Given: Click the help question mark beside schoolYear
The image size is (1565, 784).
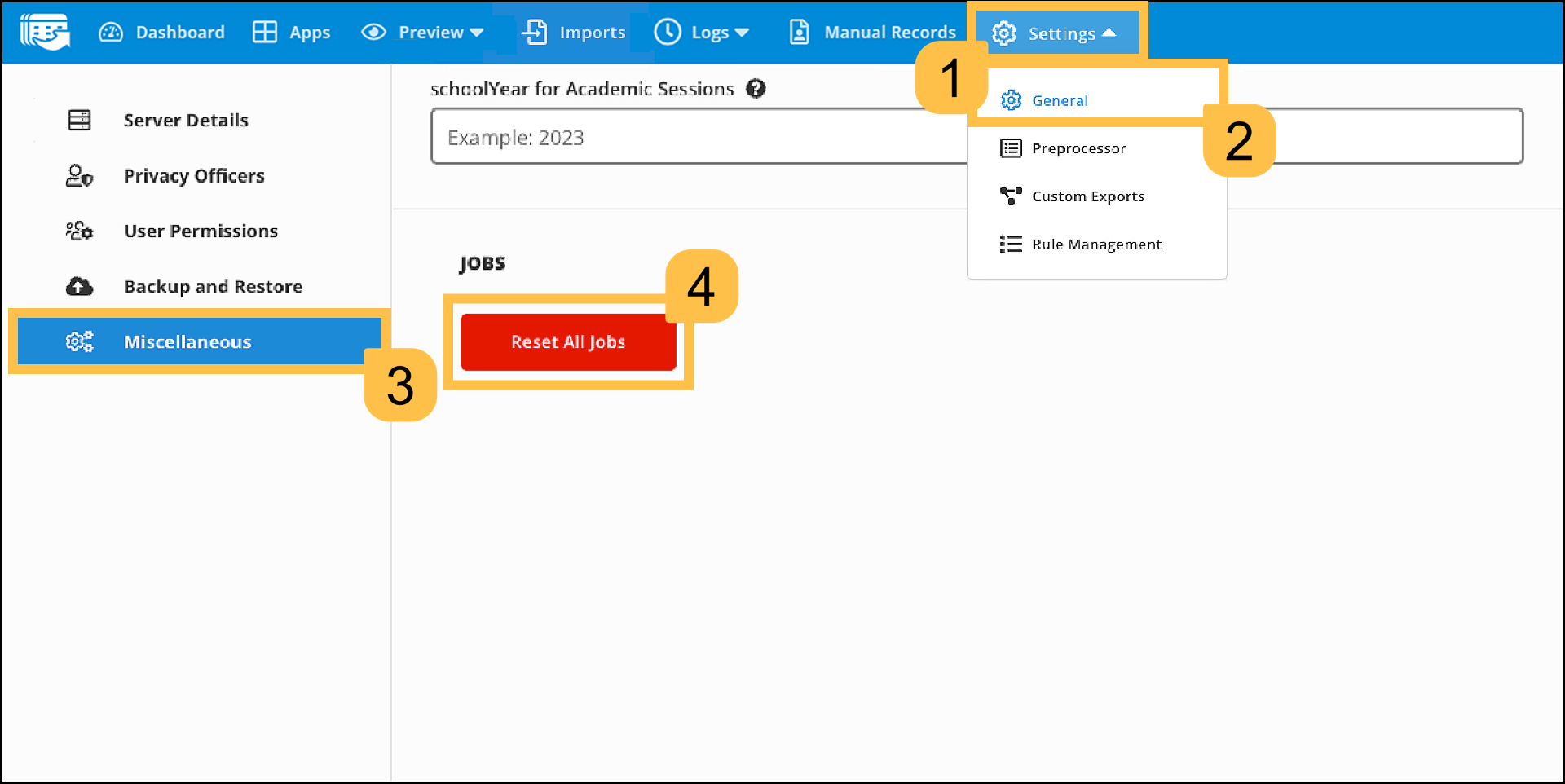Looking at the screenshot, I should pyautogui.click(x=756, y=89).
